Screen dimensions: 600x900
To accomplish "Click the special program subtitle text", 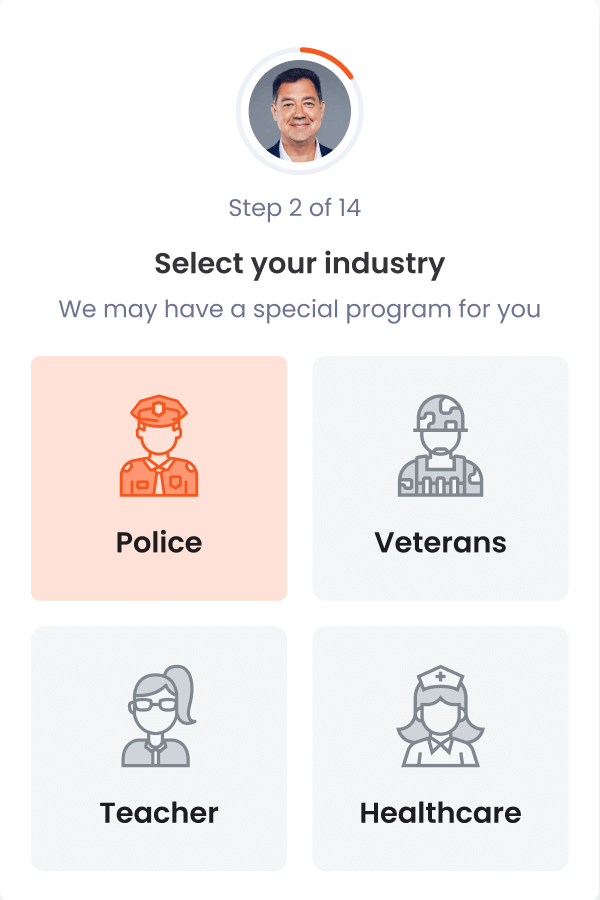I will [x=299, y=310].
